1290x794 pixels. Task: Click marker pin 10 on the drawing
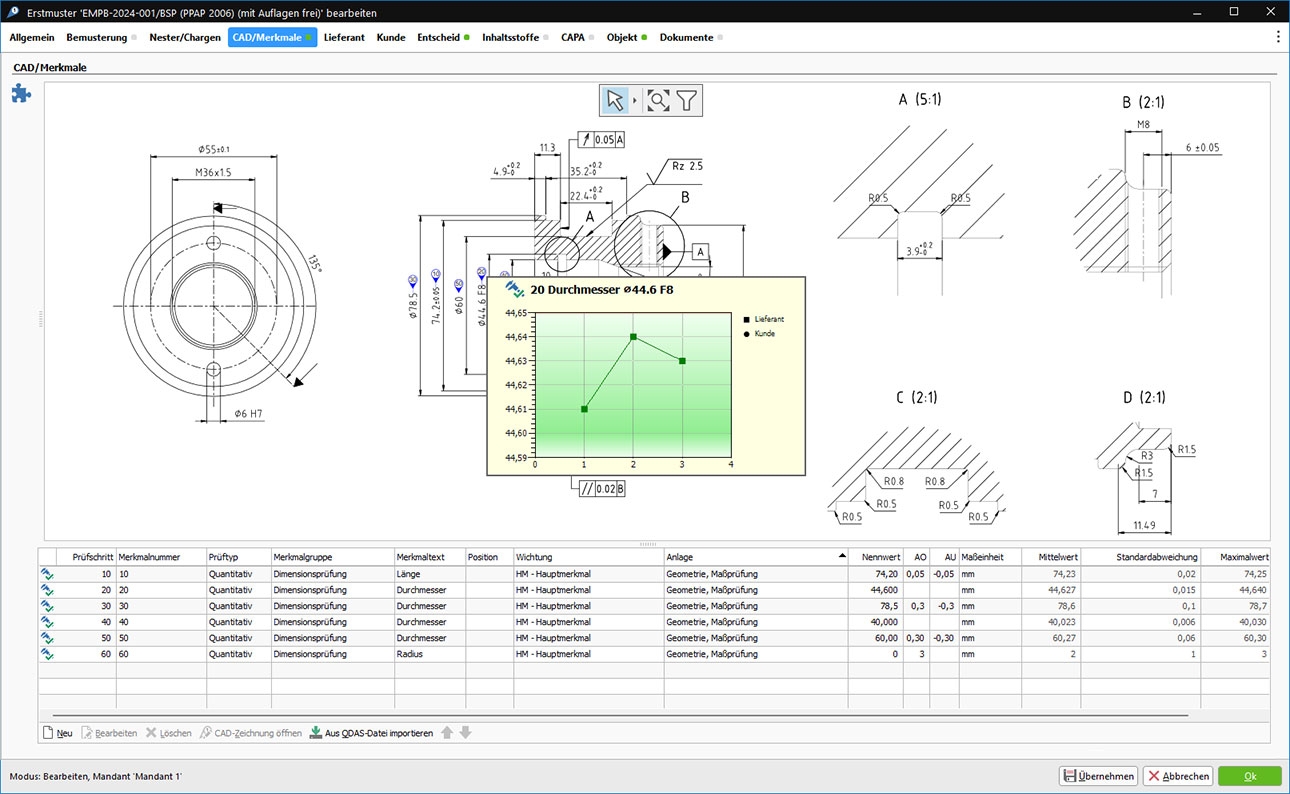436,275
